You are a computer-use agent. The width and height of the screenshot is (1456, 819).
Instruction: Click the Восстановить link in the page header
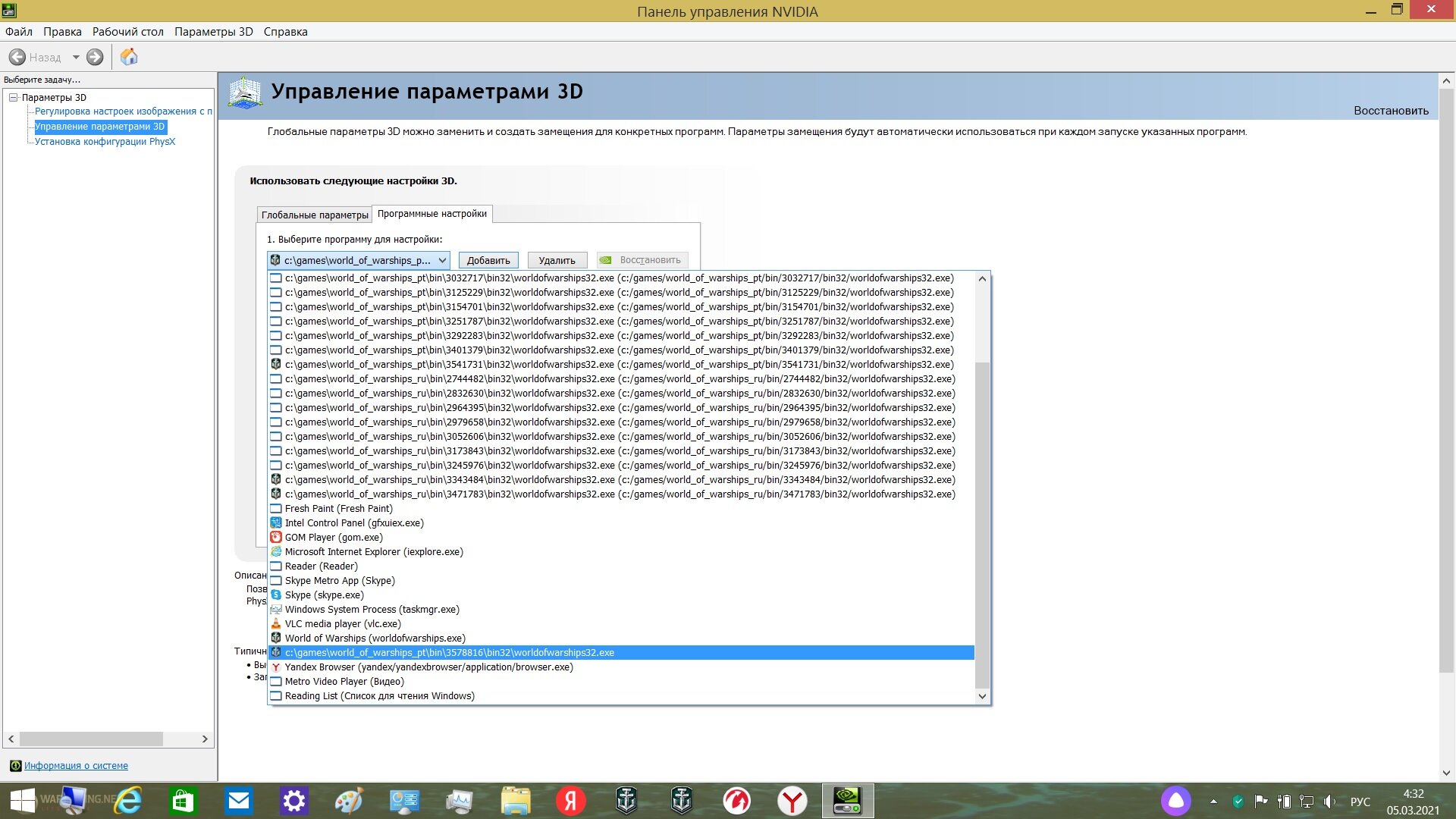coord(1391,111)
